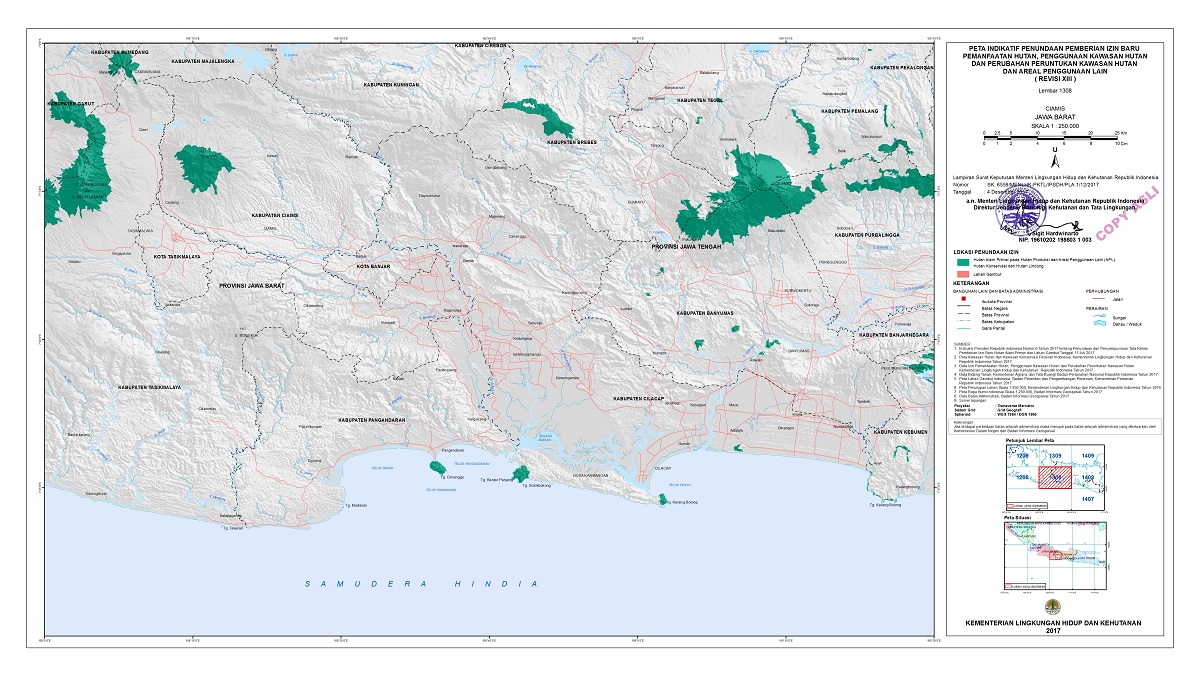This screenshot has height=677, width=1200.
Task: Click the 'KABUPATEN KEBUMEN' map label
Action: coord(900,432)
